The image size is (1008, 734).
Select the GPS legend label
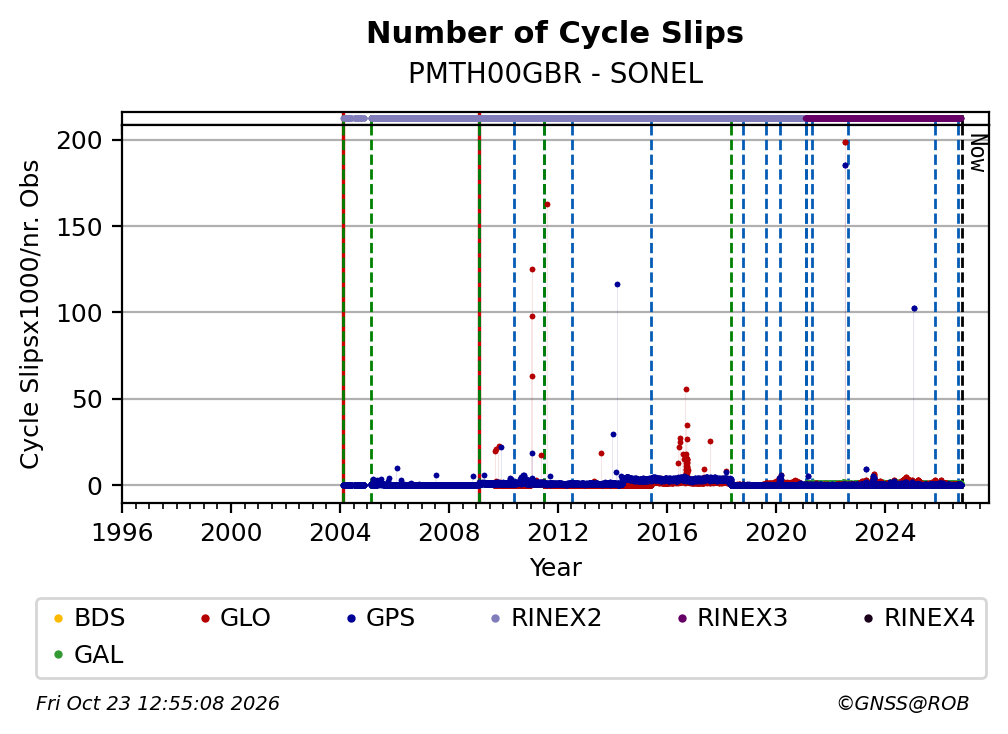pos(390,618)
